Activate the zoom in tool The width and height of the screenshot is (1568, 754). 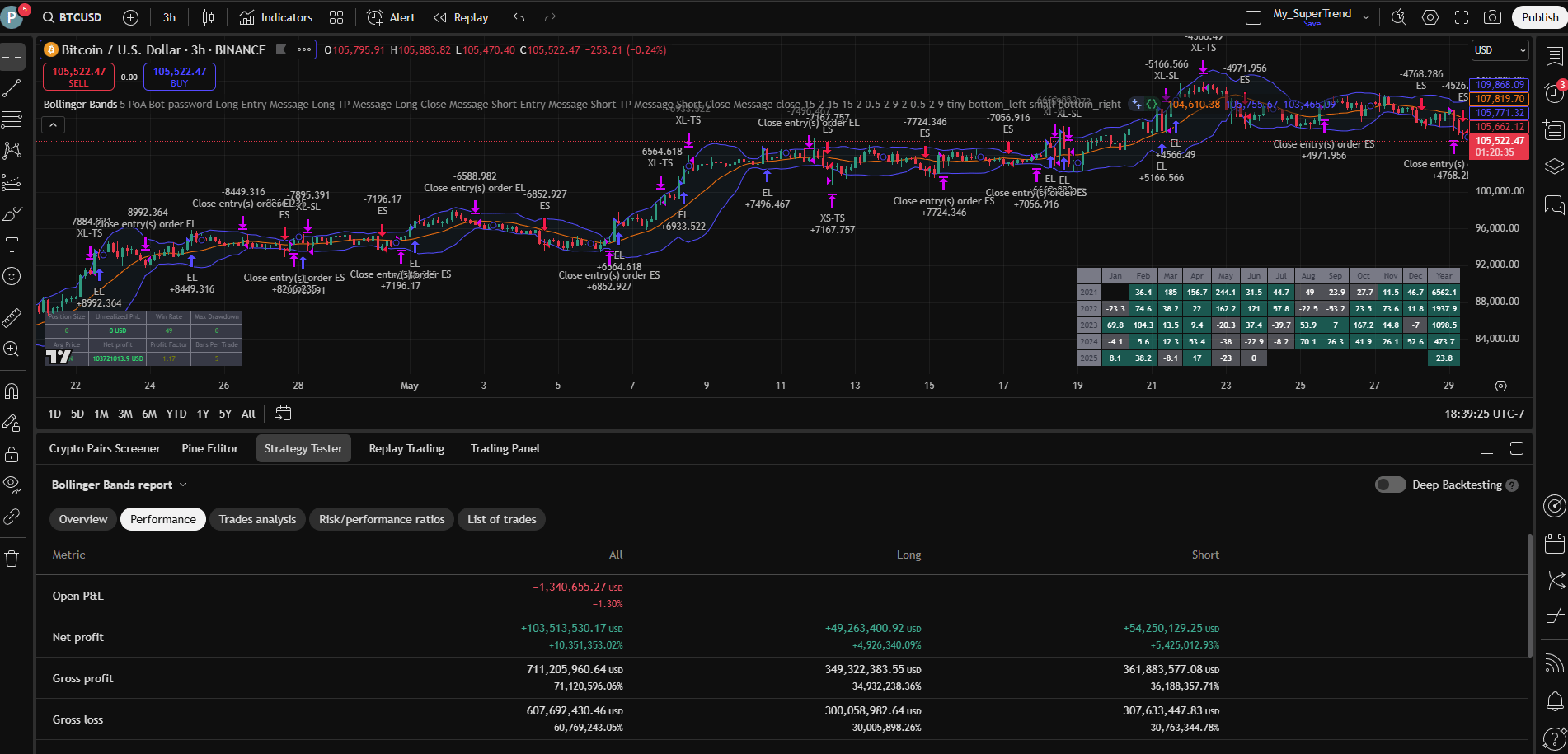coord(12,349)
